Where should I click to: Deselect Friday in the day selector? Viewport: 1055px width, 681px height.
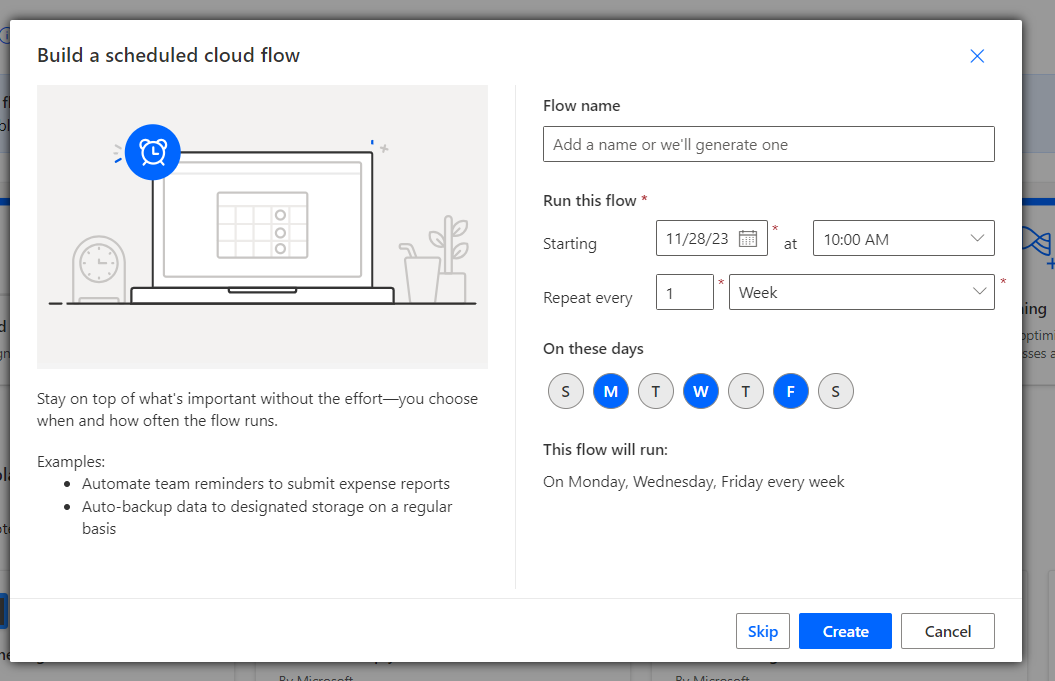point(790,391)
